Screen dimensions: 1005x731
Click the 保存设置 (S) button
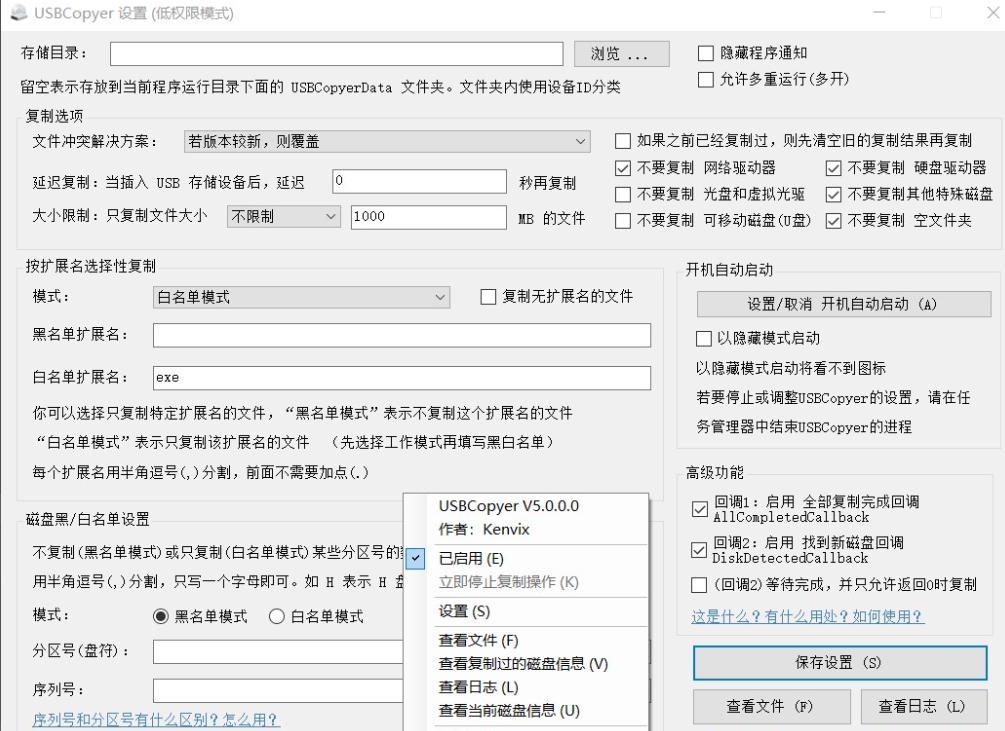click(x=838, y=663)
